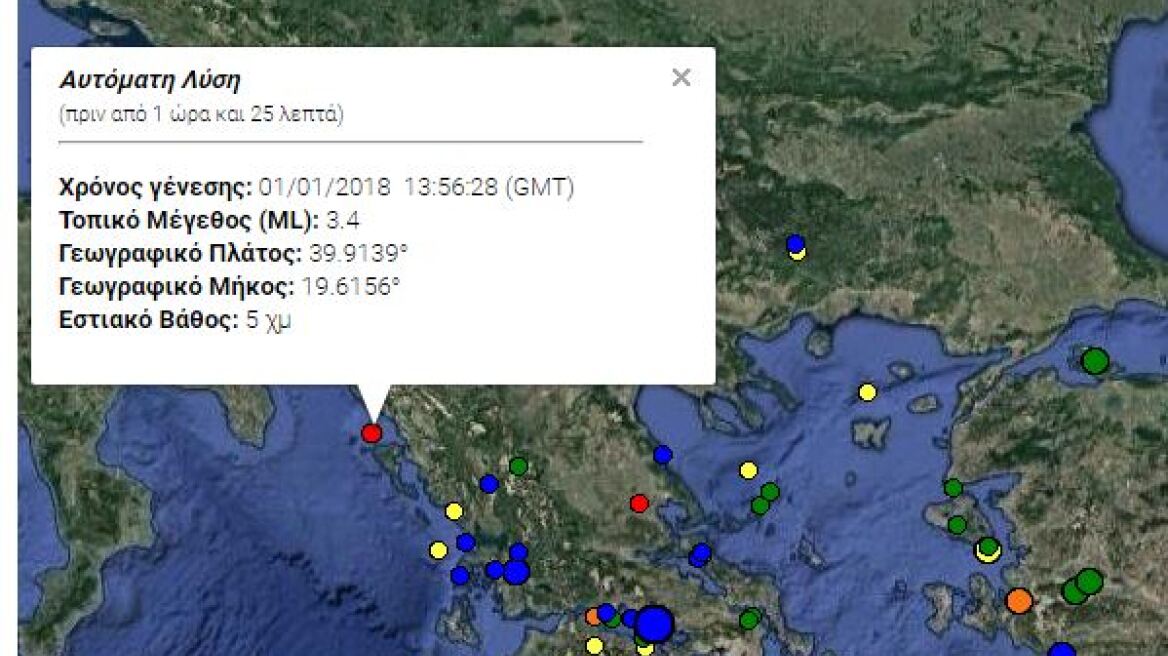Click the orange earthquake marker near the Turkish coast
This screenshot has width=1168, height=656.
[1019, 601]
